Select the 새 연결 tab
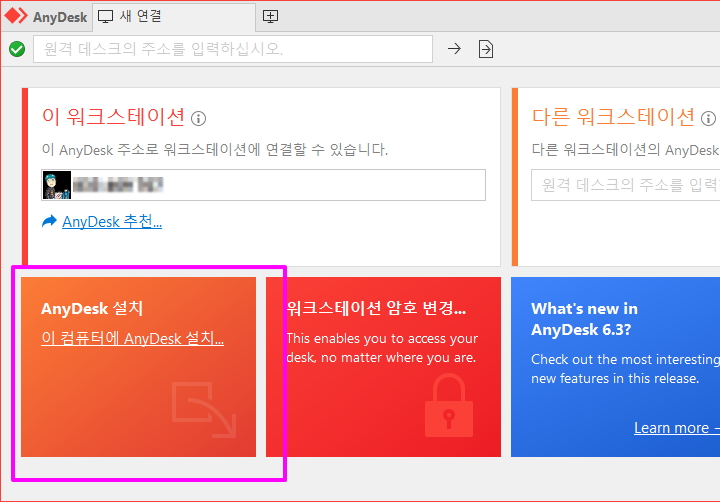The image size is (720, 502). tap(174, 17)
